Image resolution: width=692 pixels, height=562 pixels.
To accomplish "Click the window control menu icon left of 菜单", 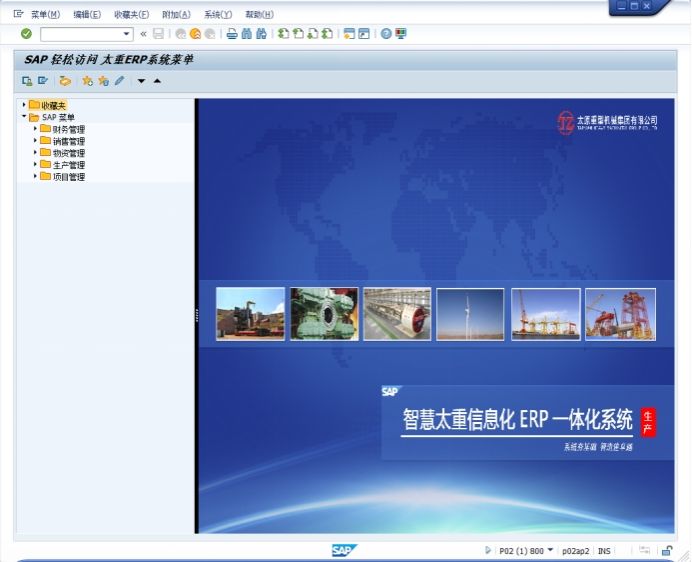I will click(18, 15).
